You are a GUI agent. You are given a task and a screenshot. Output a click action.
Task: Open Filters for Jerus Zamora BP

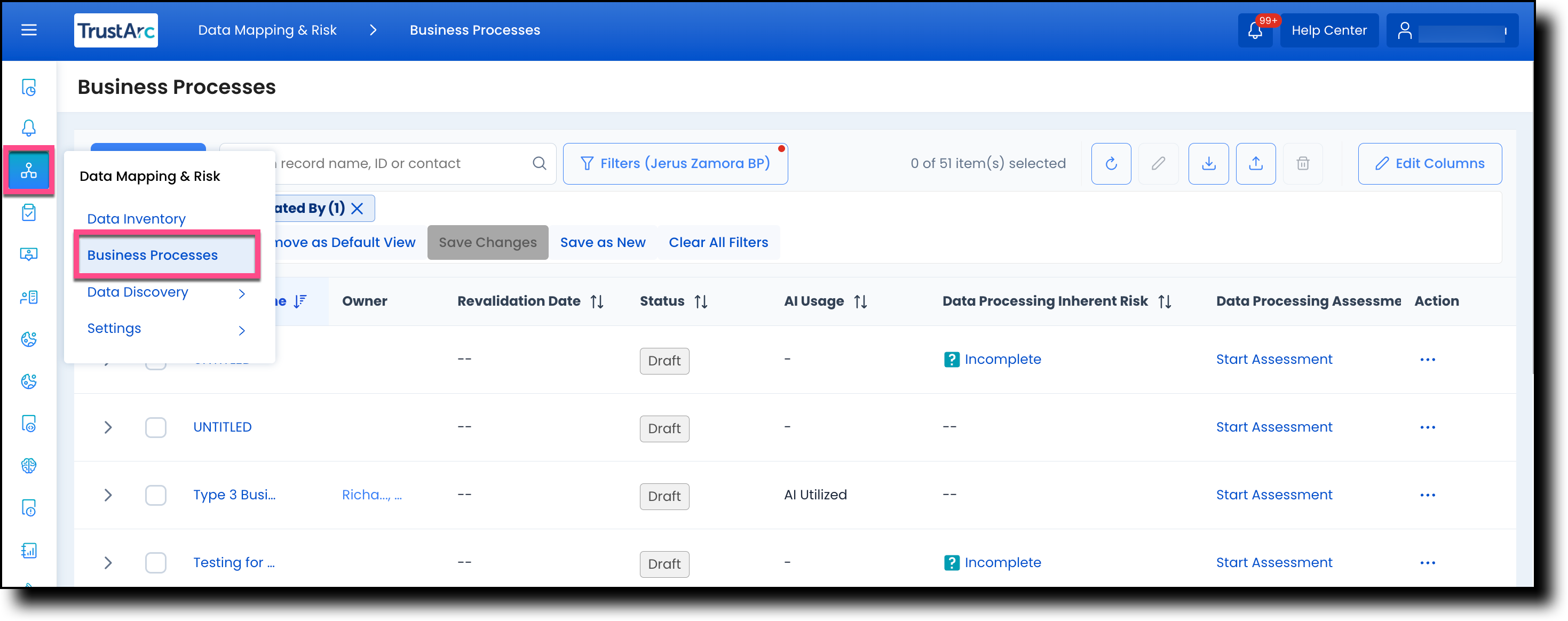coord(676,163)
